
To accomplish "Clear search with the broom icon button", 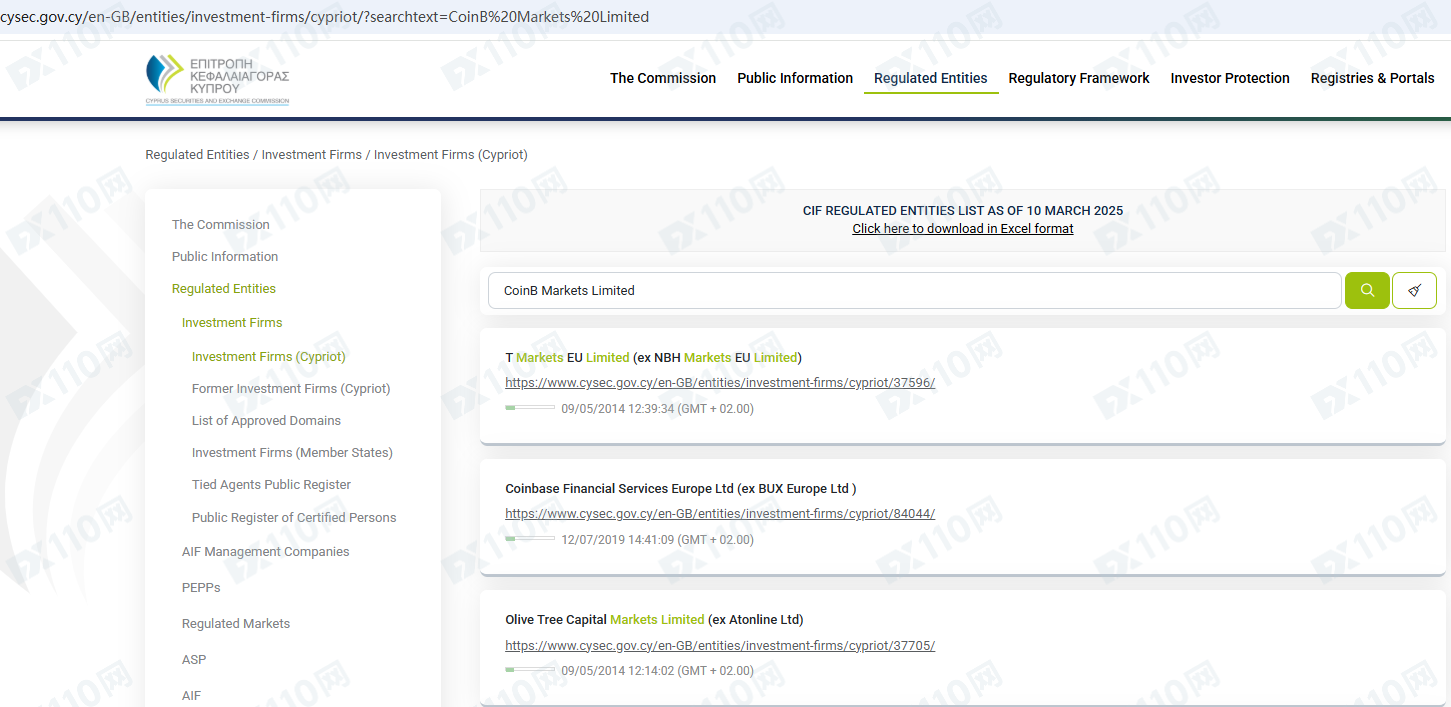I will [1414, 290].
